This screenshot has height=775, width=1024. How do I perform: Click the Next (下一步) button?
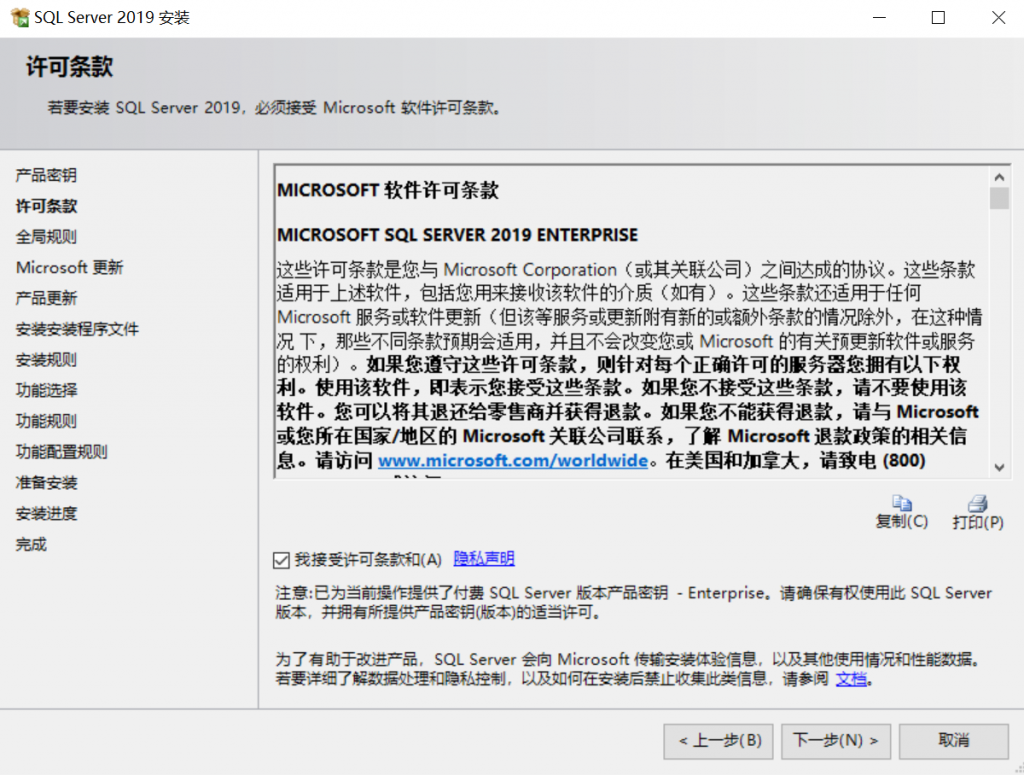coord(835,741)
